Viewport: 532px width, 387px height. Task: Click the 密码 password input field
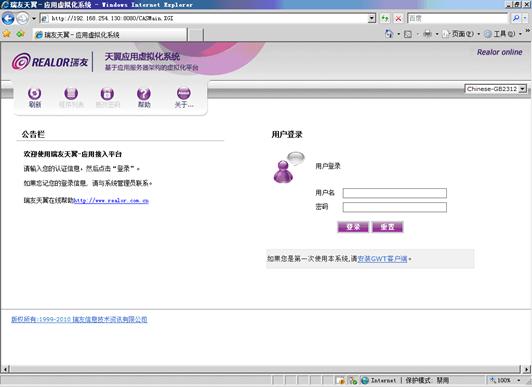[395, 207]
